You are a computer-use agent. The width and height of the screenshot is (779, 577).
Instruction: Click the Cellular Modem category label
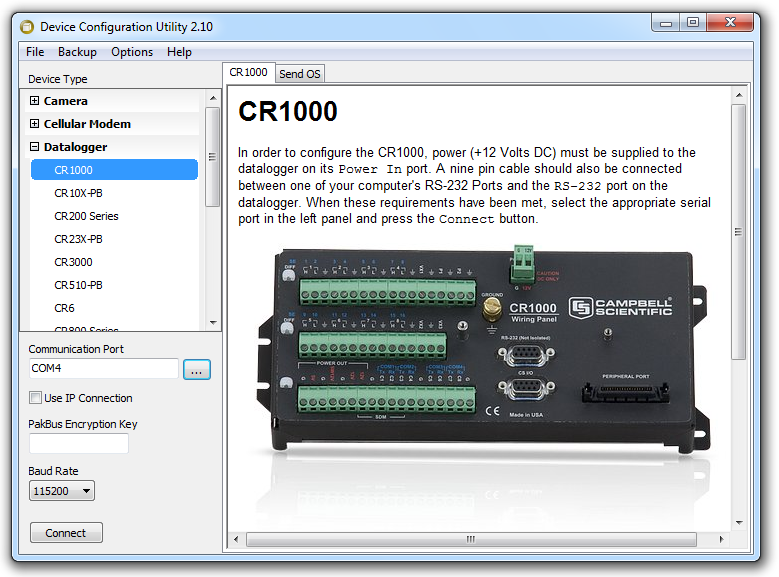(x=87, y=124)
